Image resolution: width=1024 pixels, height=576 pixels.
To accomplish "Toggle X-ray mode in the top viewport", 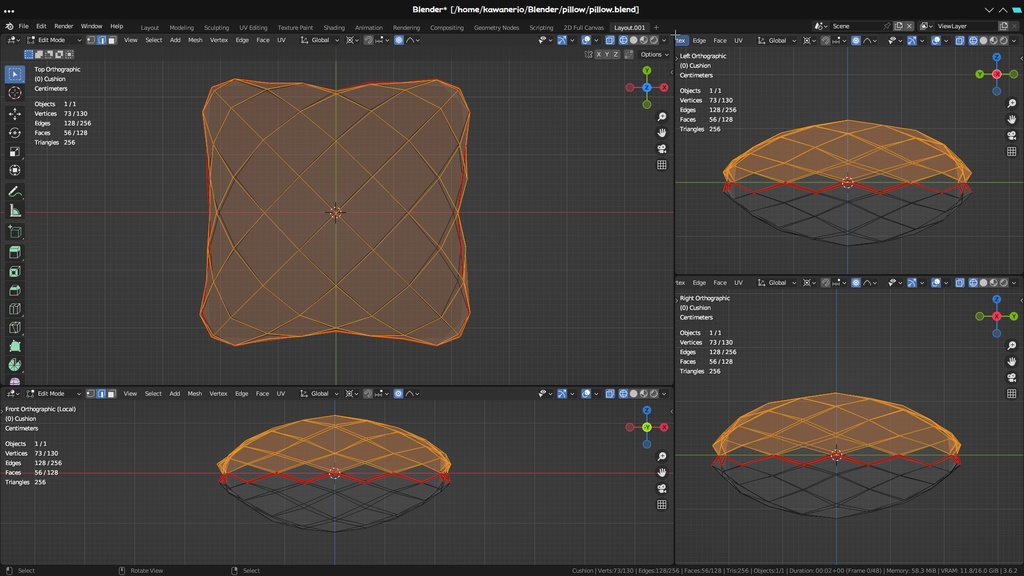I will [610, 39].
